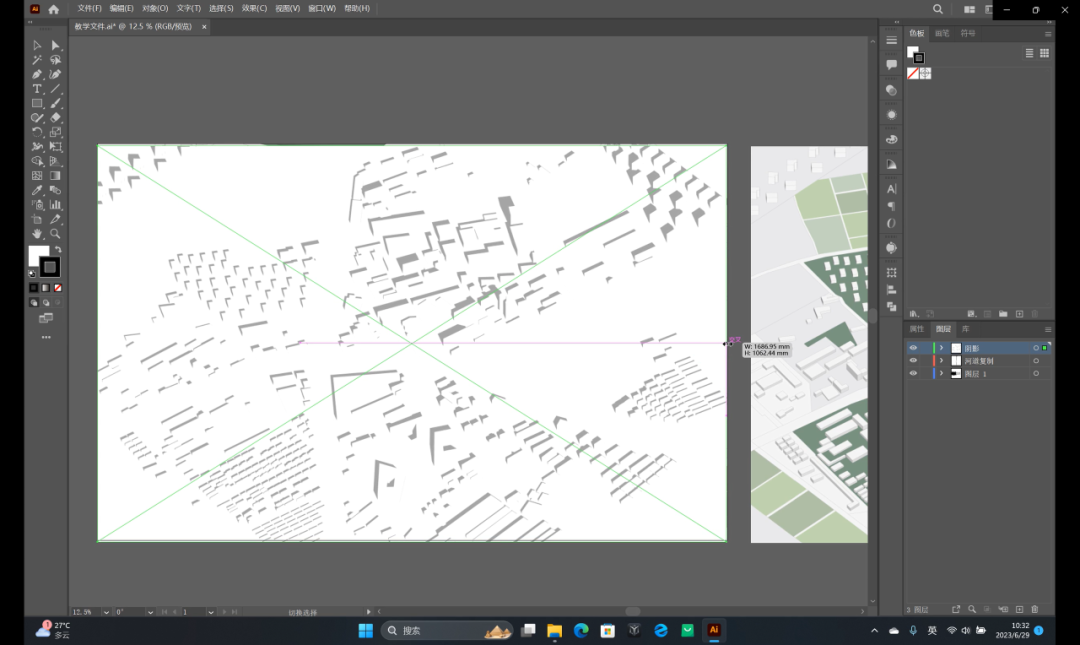Click the taskbar 搜索 search box
Screen dimensions: 1080x645
point(447,631)
